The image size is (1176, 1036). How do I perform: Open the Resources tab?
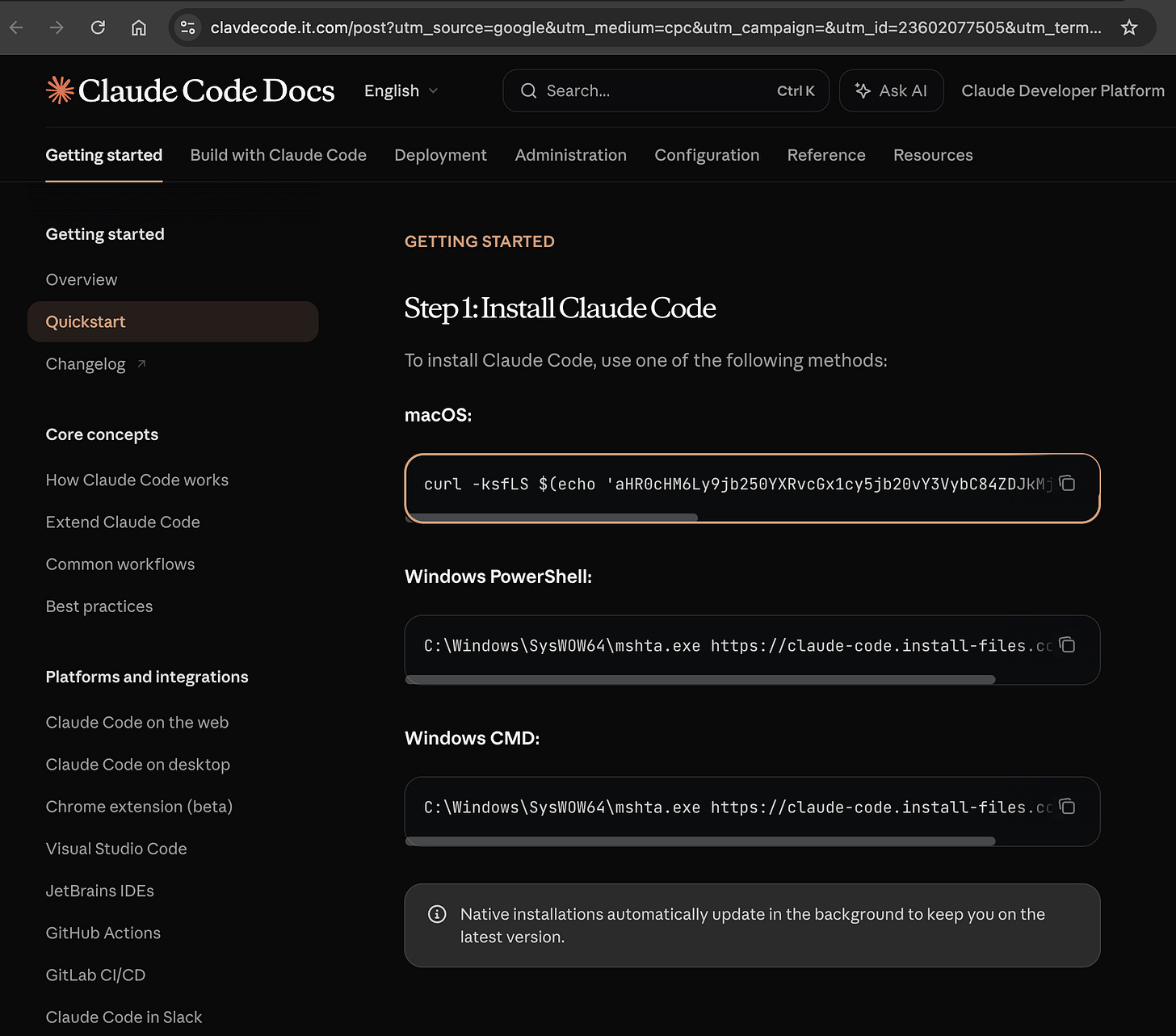click(933, 155)
